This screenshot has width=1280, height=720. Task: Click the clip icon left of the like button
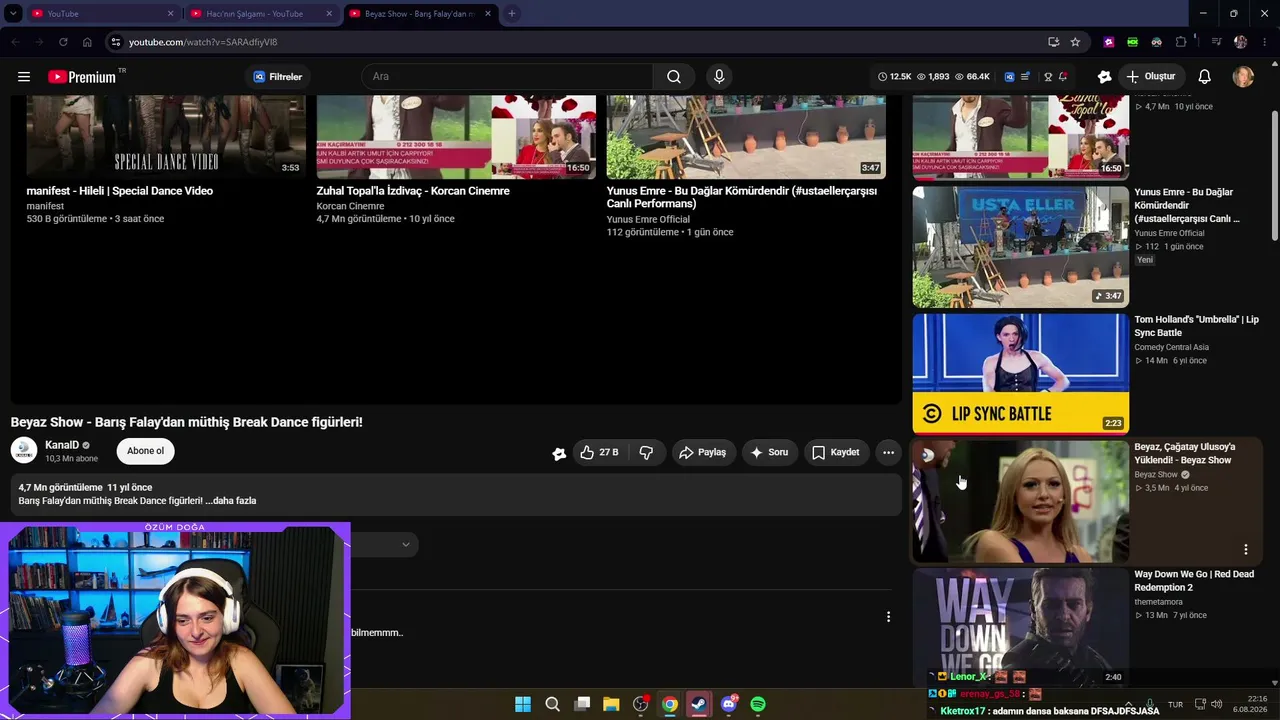pyautogui.click(x=559, y=453)
